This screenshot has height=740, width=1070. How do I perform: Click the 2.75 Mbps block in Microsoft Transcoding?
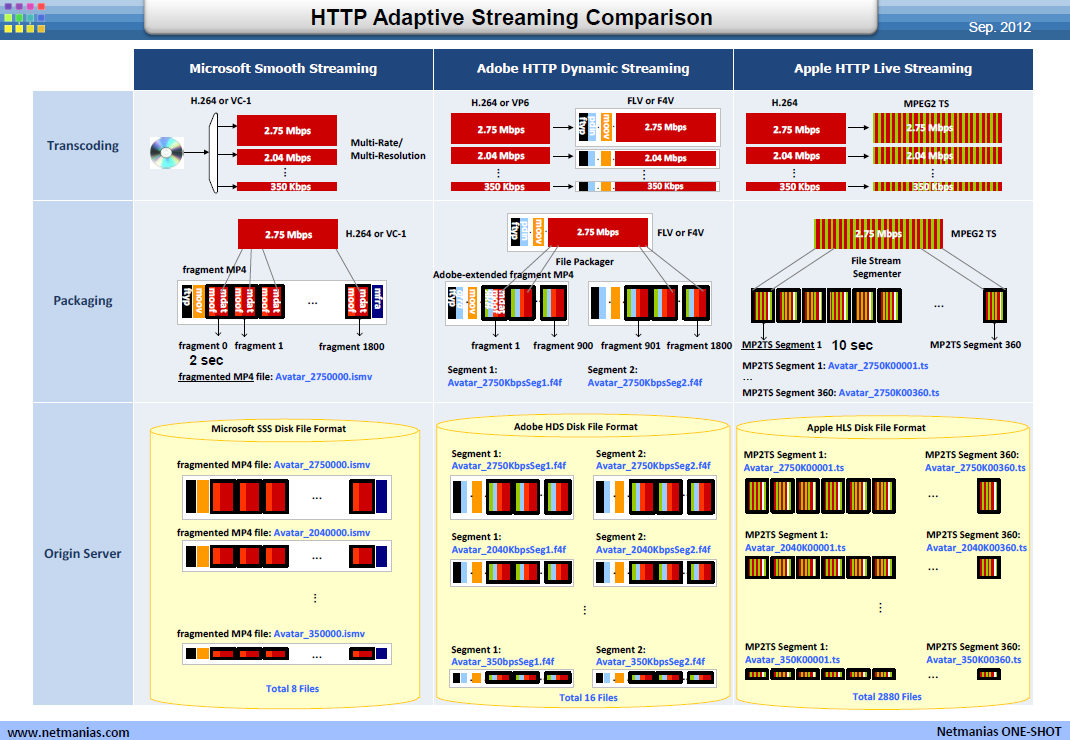click(287, 130)
